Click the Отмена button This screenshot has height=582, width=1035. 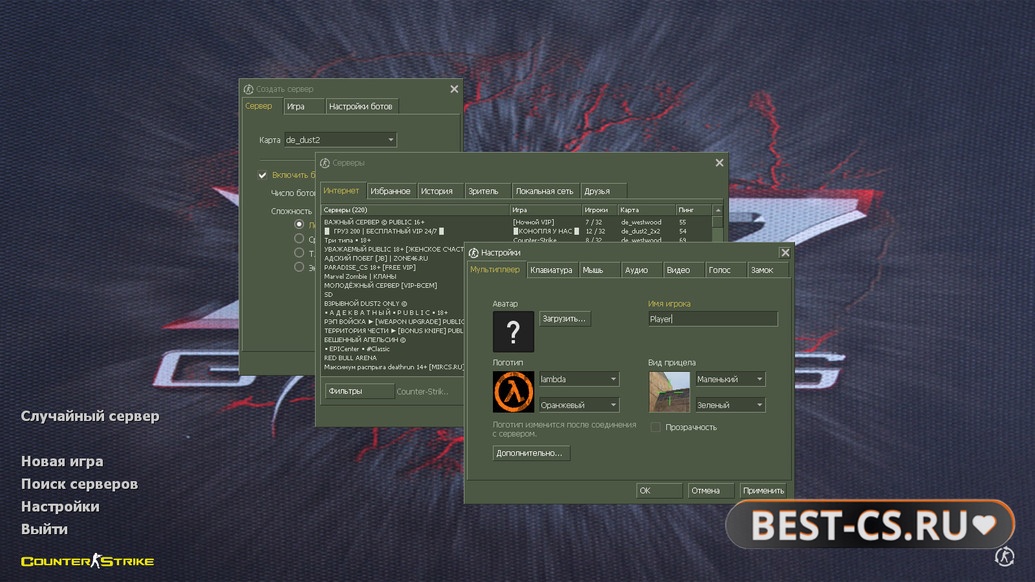[710, 490]
